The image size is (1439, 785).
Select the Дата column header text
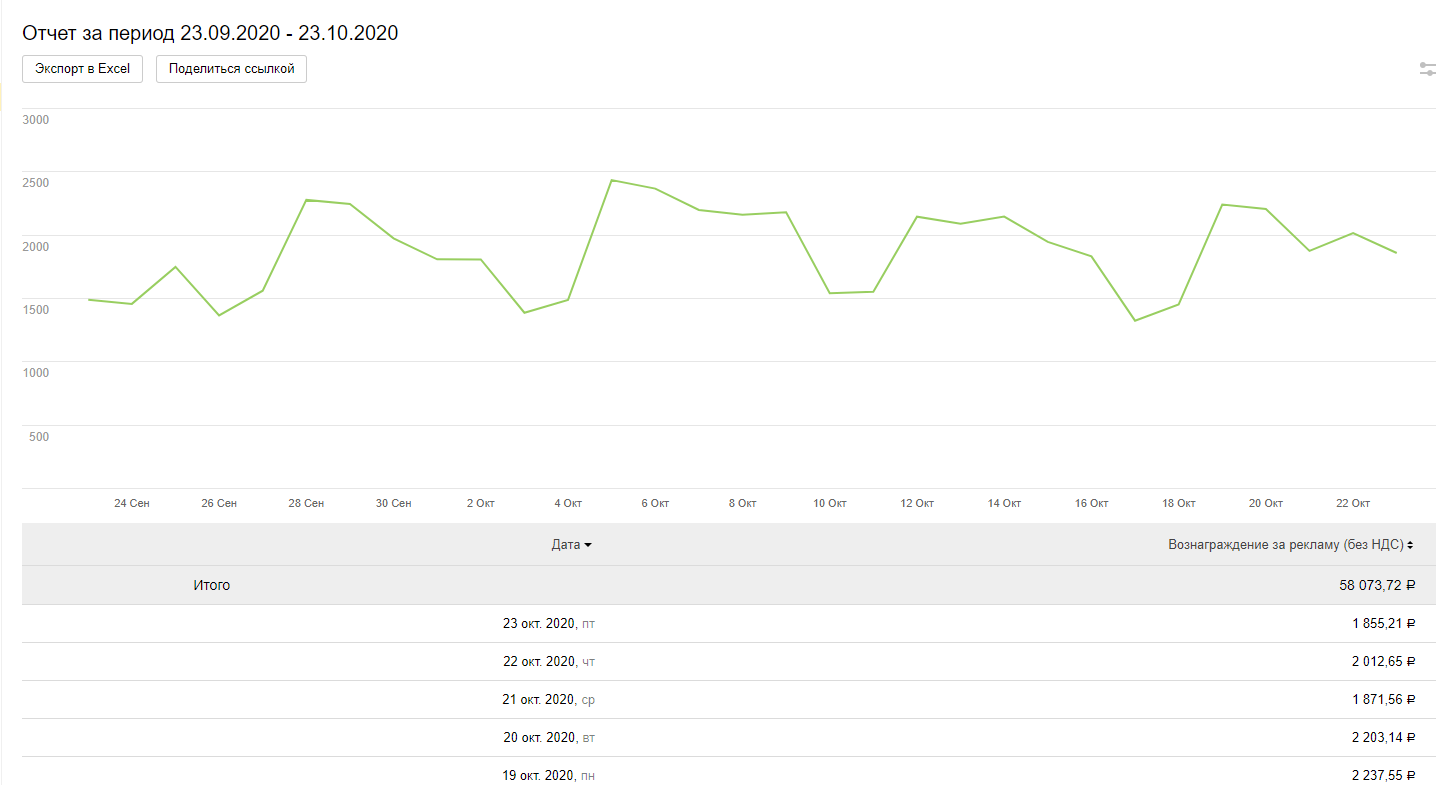click(565, 545)
